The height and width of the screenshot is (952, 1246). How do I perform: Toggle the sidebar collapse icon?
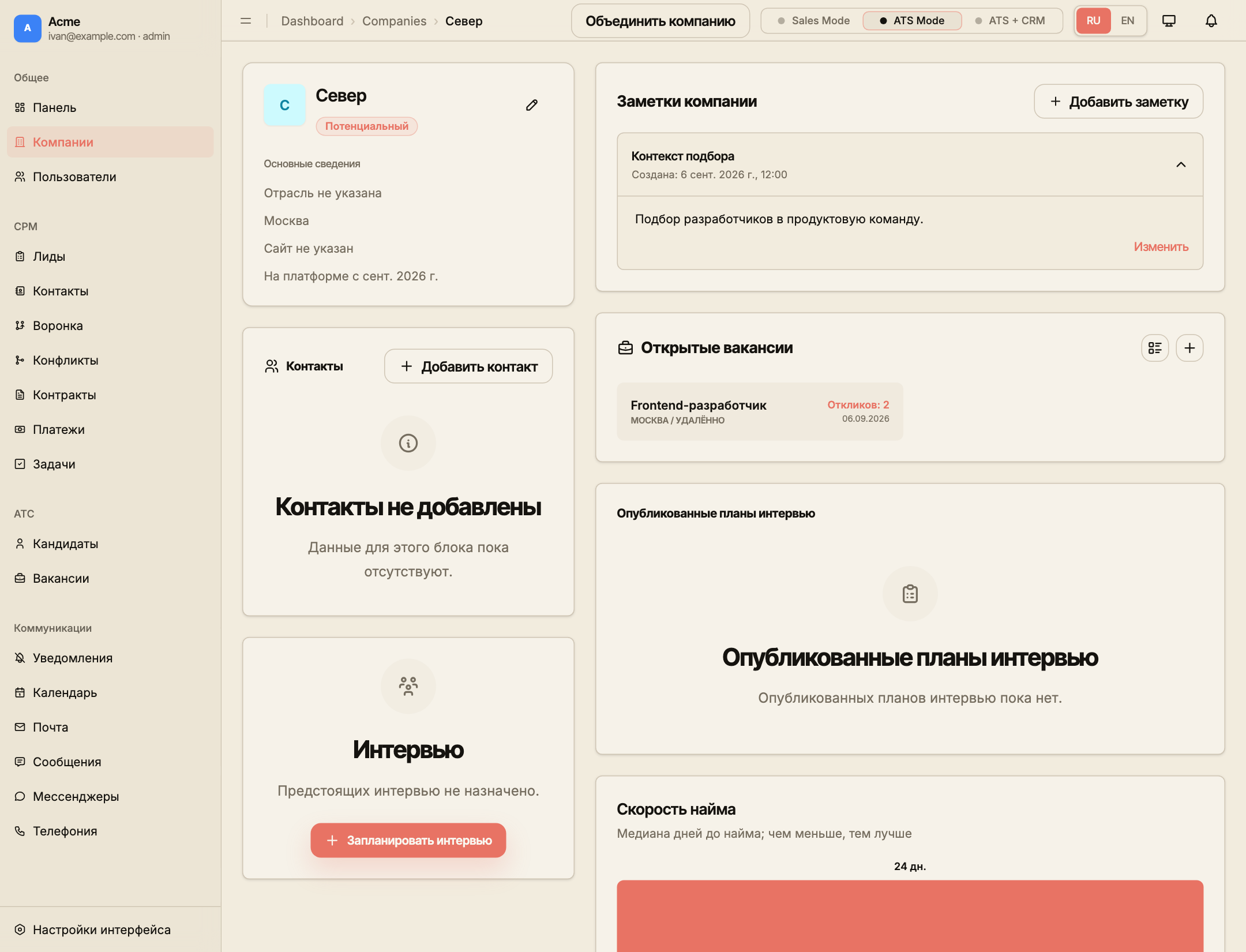click(x=246, y=21)
